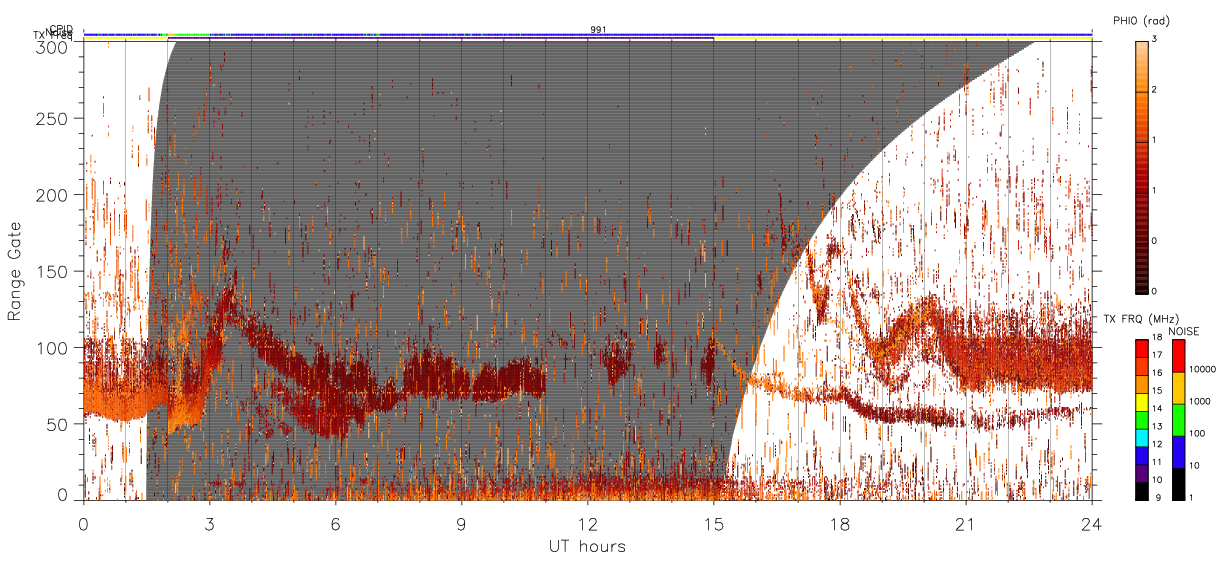Image resolution: width=1228 pixels, height=567 pixels.
Task: Click the darkest bottom segment of PHI0 colorbar
Action: tap(1142, 290)
